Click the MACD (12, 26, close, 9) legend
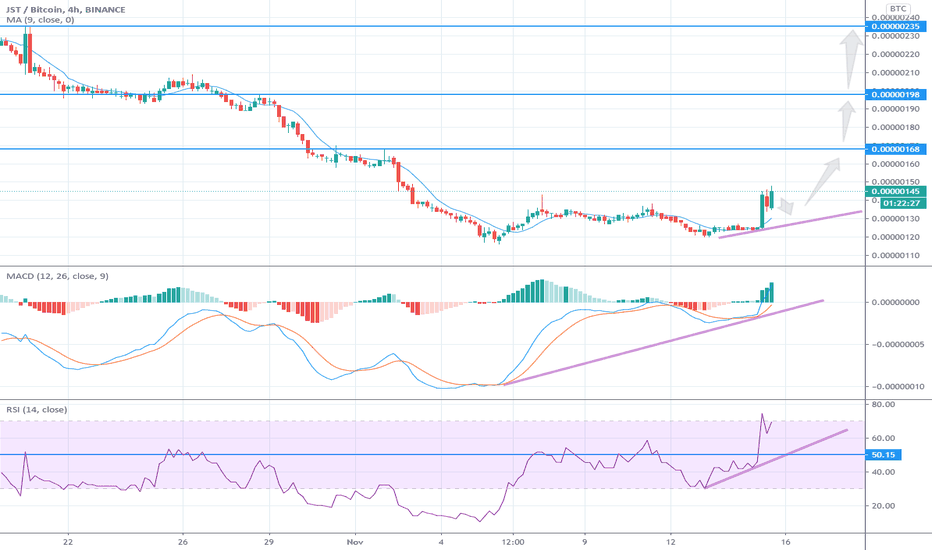Viewport: 932px width, 550px height. click(57, 276)
